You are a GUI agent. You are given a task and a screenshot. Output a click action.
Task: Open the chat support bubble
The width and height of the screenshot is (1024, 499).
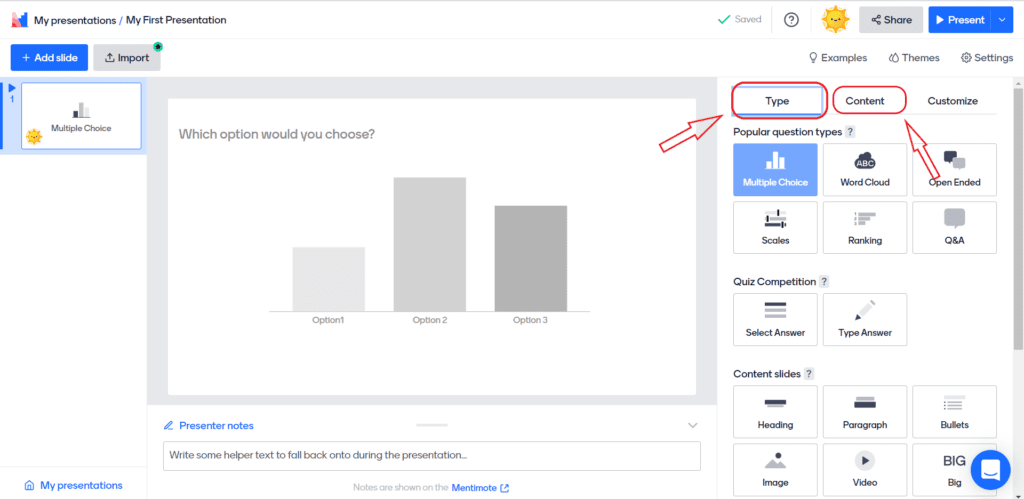click(x=989, y=469)
